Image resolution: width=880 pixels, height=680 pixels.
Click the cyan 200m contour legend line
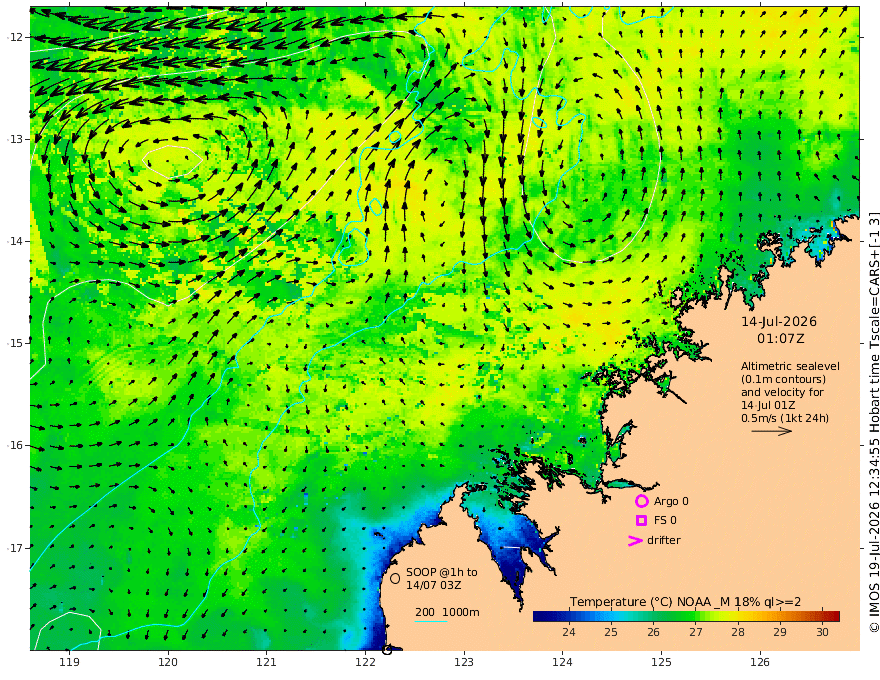431,621
